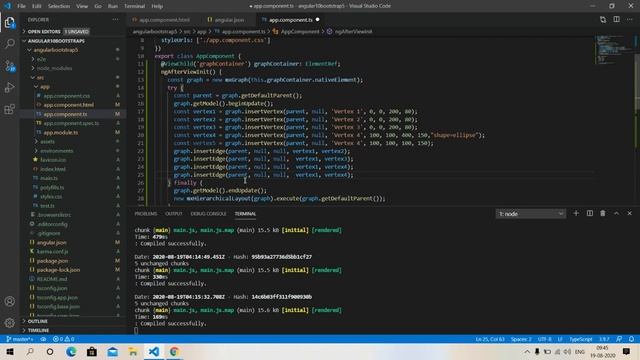
Task: Click the Explorer more actions ellipsis
Action: [116, 19]
